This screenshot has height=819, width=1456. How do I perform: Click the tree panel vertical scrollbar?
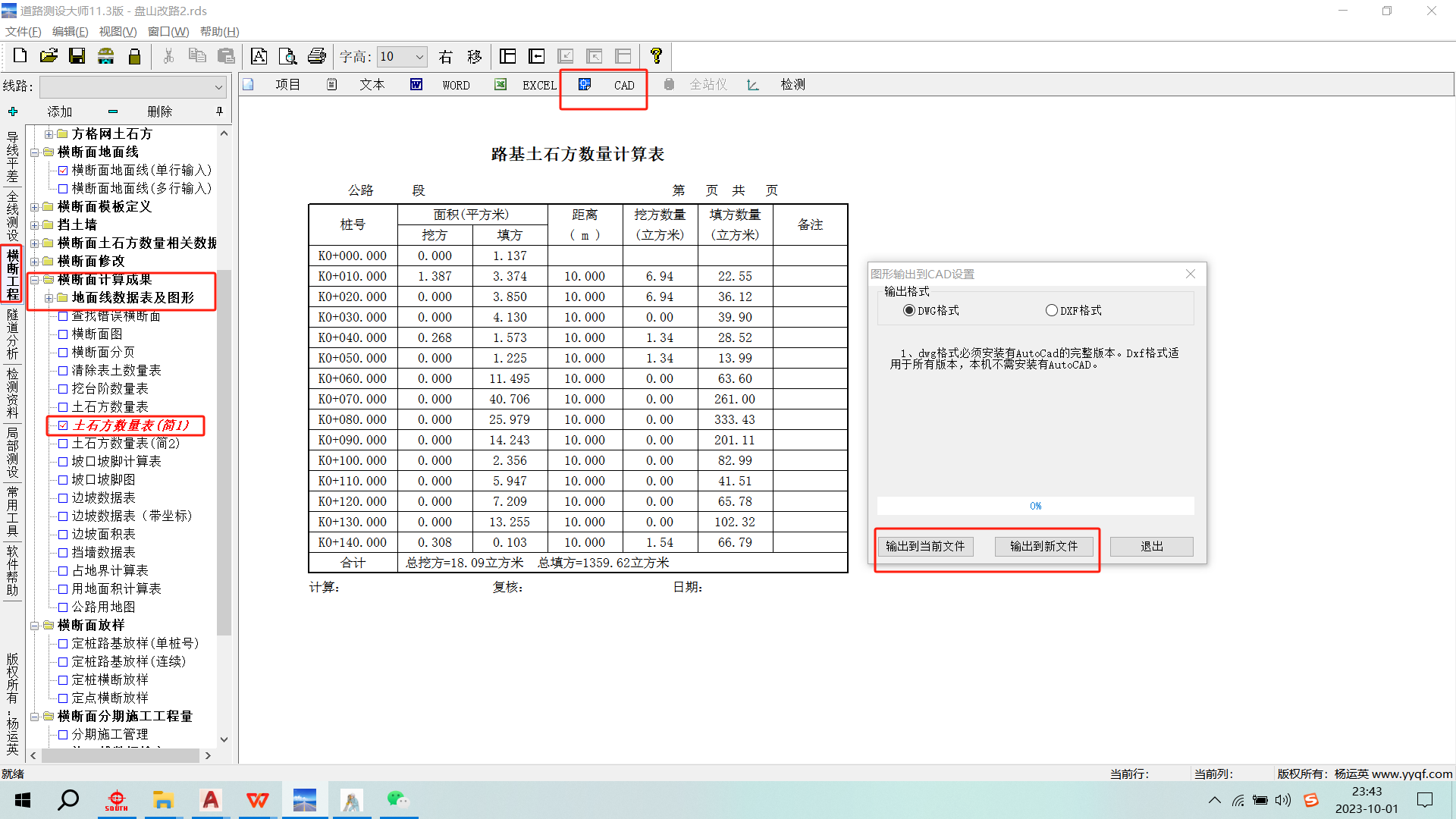(224, 455)
